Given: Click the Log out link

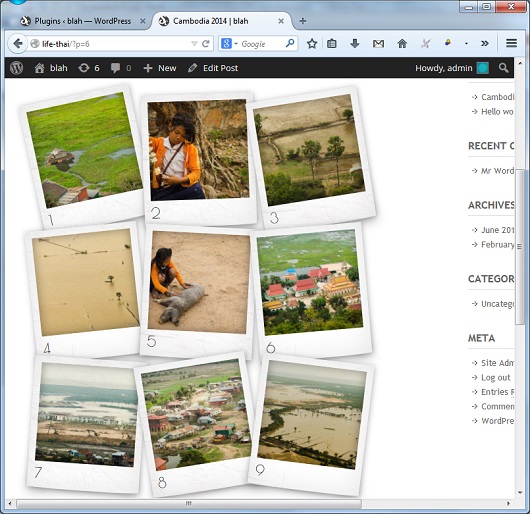Looking at the screenshot, I should click(x=496, y=377).
